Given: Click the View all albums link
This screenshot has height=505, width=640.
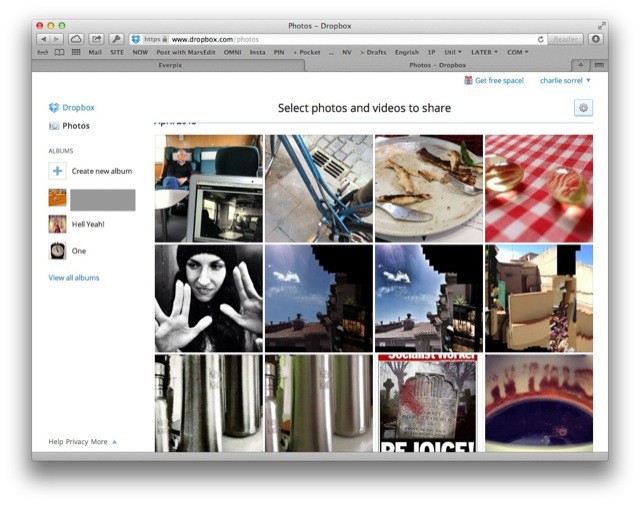Looking at the screenshot, I should (x=74, y=278).
